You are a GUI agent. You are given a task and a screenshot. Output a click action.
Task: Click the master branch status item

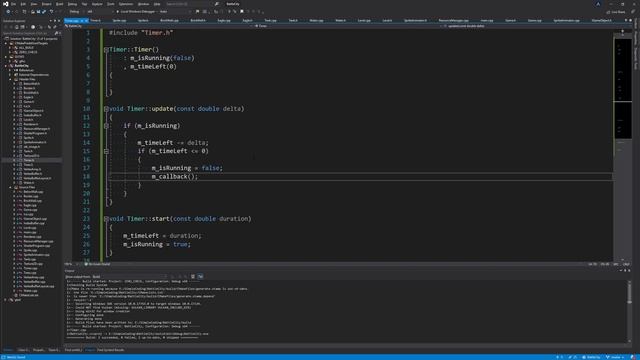(616, 357)
